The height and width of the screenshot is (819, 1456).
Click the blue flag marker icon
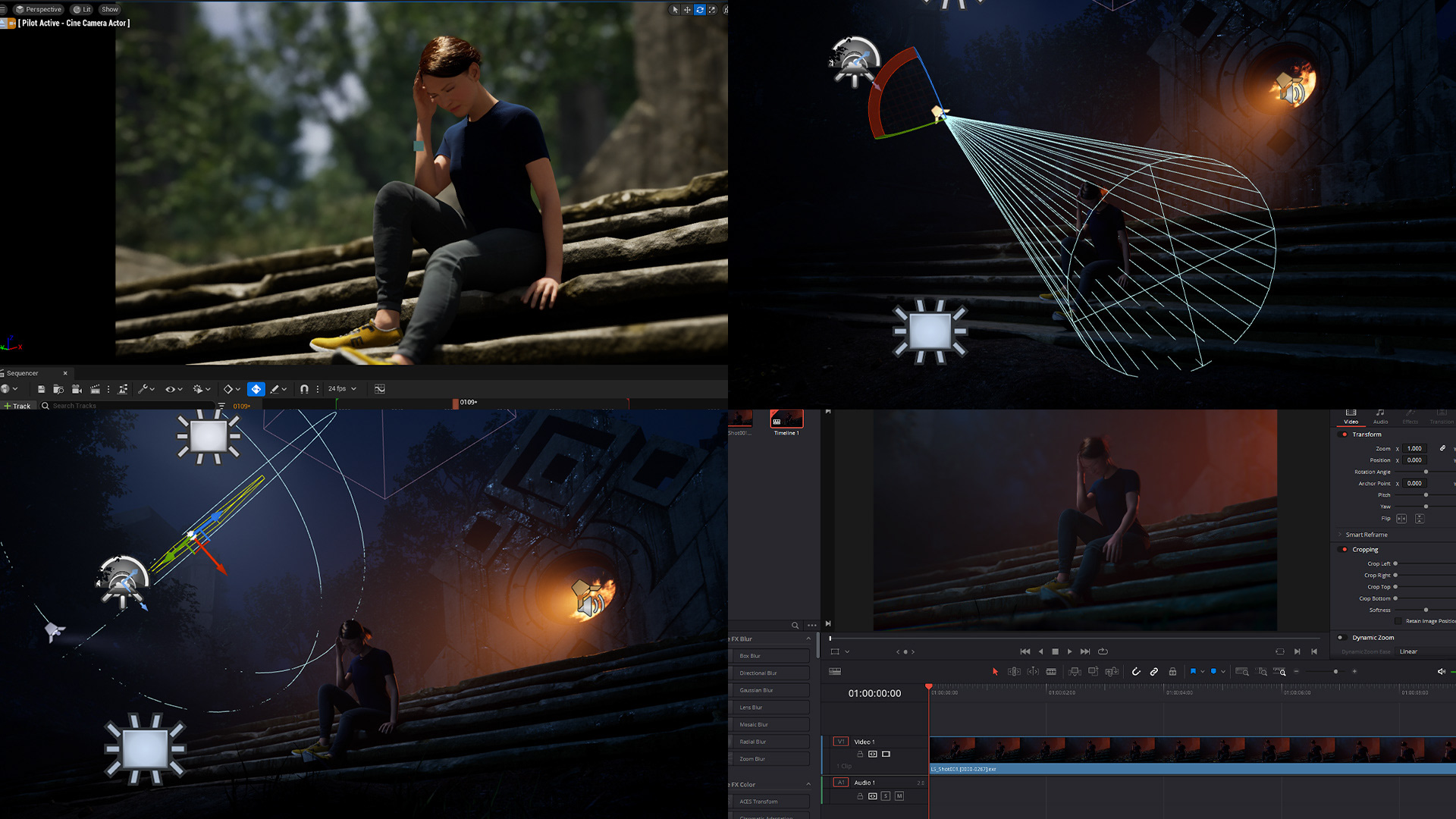(x=1193, y=672)
